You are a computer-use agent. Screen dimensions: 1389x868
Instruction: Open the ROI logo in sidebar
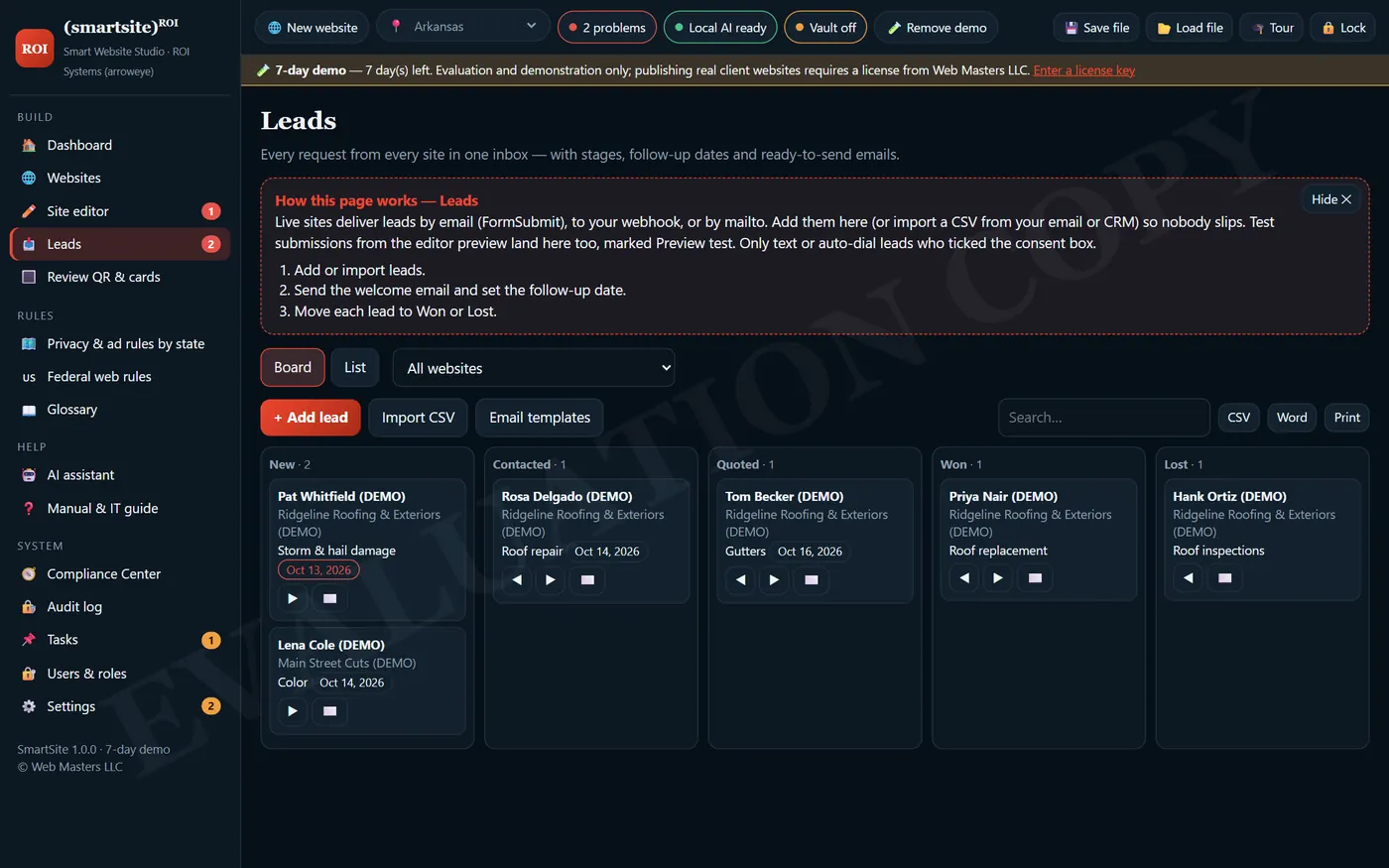35,48
